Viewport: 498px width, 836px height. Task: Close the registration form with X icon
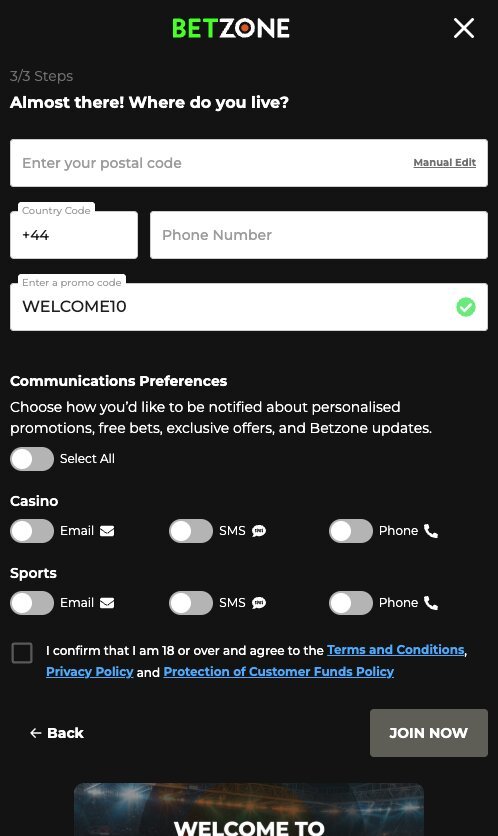pos(463,28)
